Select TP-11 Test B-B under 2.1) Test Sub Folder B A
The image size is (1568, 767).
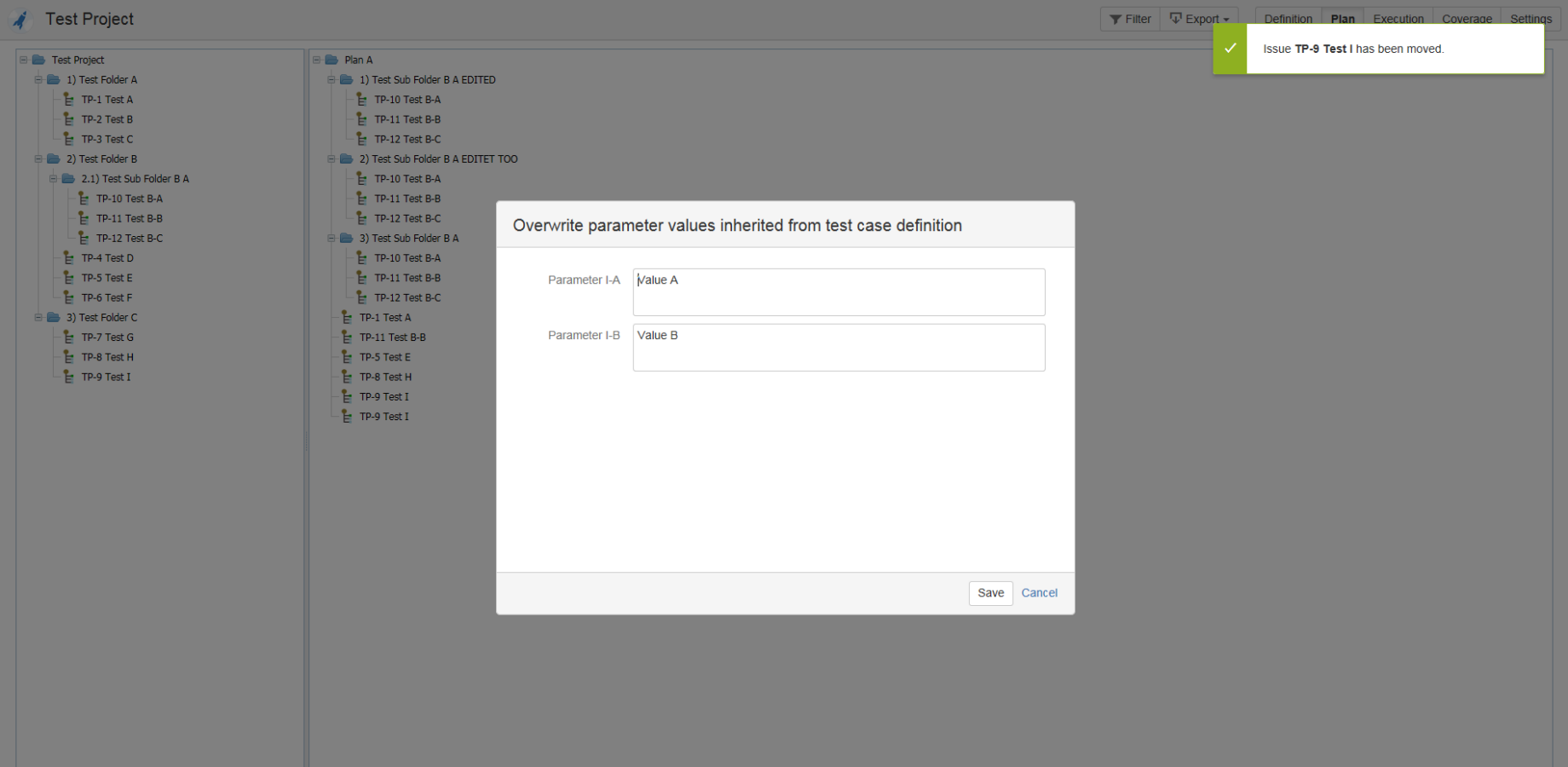pyautogui.click(x=130, y=218)
